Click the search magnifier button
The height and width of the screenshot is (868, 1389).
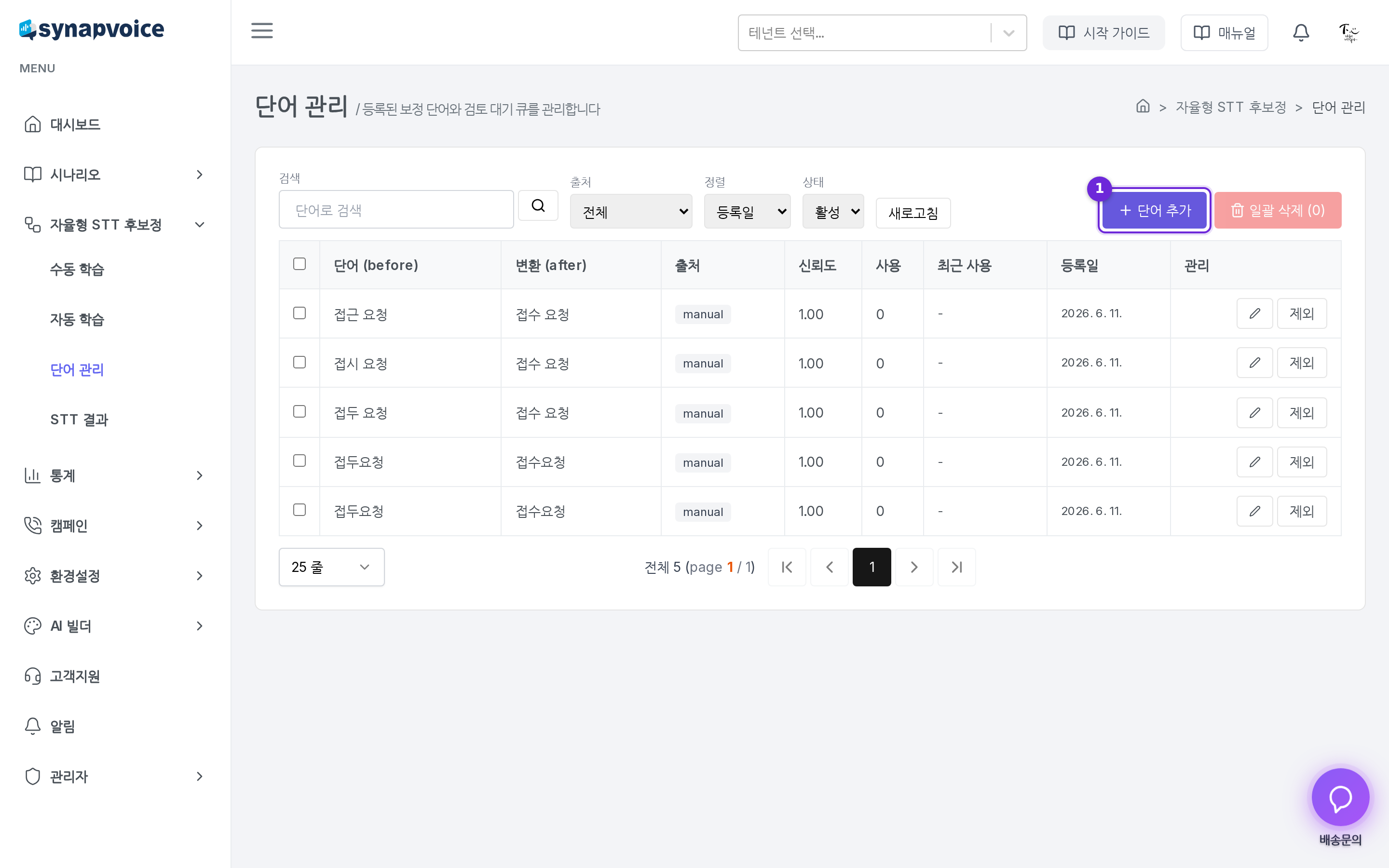coord(538,205)
